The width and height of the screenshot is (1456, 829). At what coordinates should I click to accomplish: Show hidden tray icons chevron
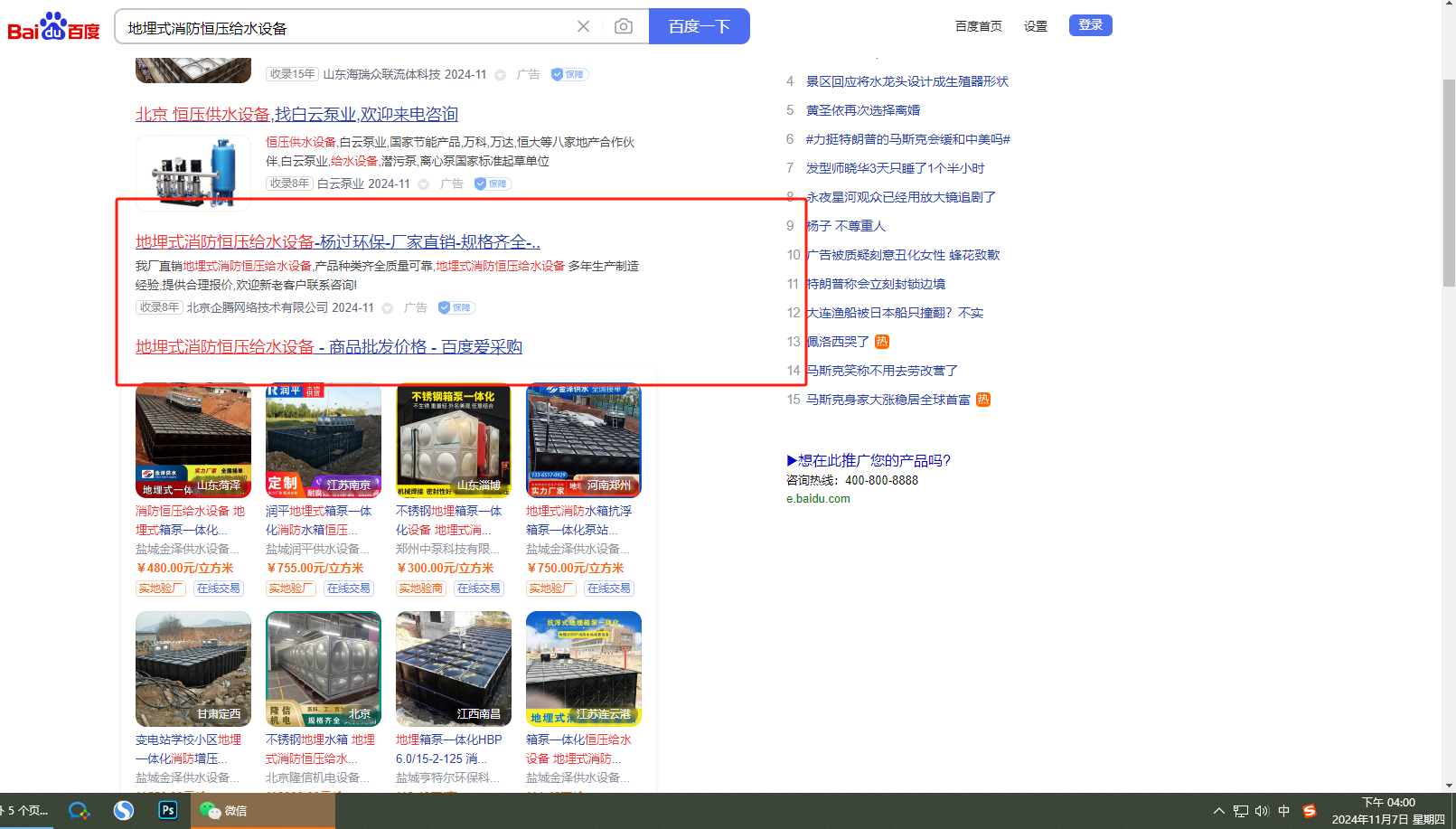[x=1219, y=811]
